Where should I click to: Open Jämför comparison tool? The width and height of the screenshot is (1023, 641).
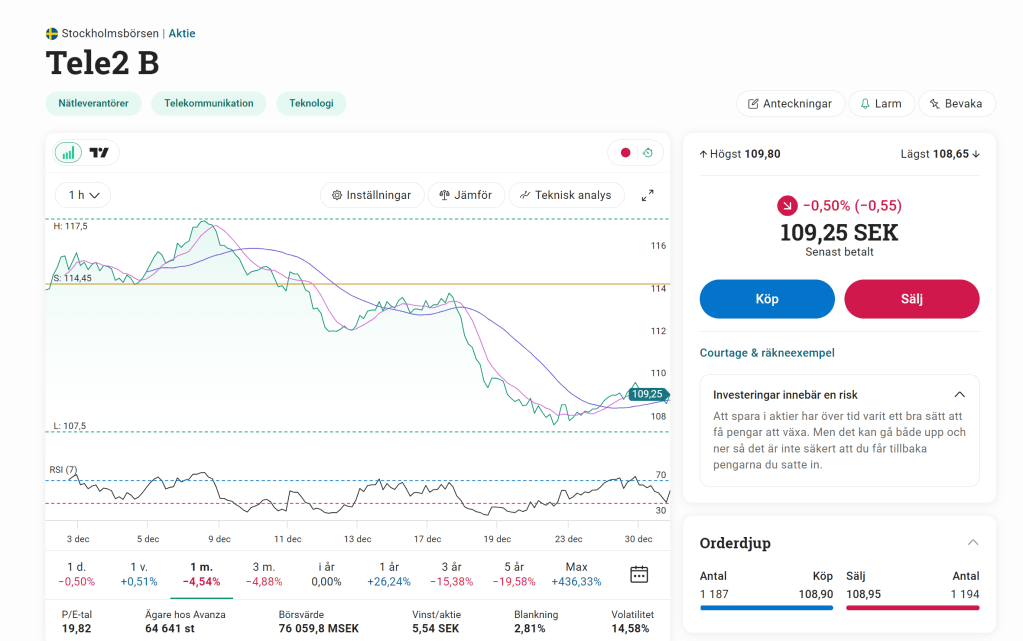click(466, 195)
